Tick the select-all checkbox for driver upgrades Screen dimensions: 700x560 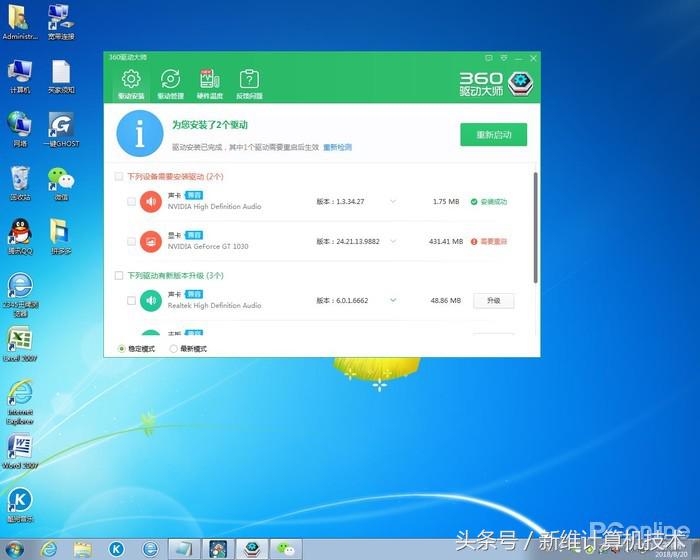coord(119,276)
